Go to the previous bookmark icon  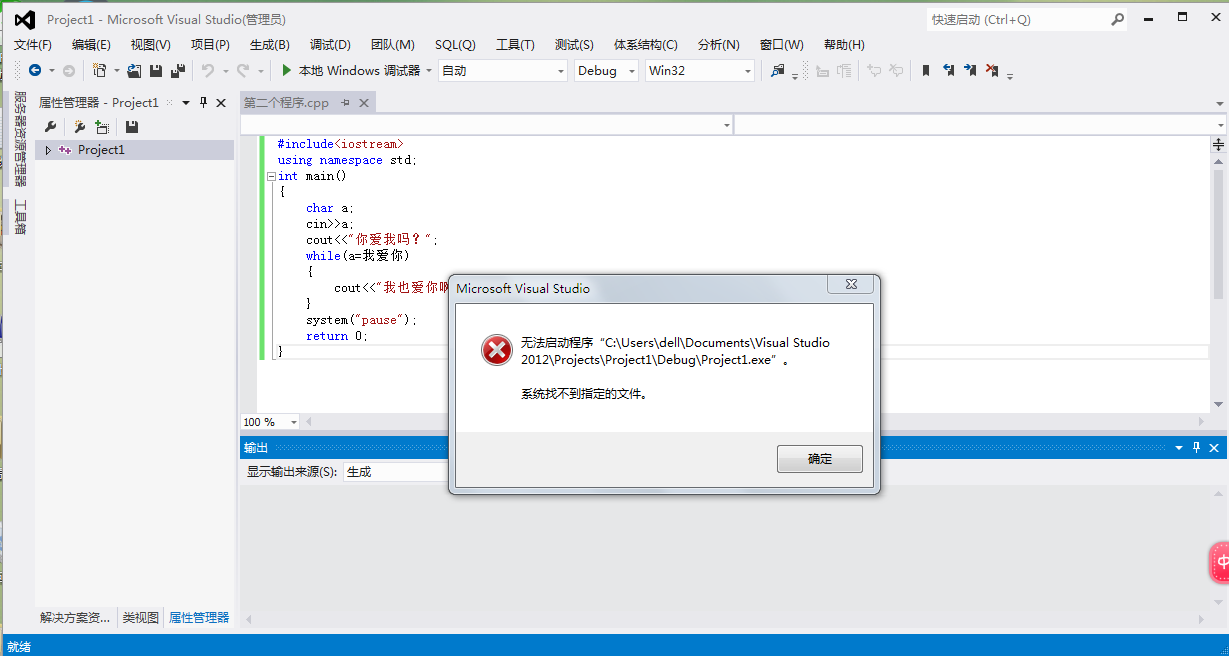point(948,71)
